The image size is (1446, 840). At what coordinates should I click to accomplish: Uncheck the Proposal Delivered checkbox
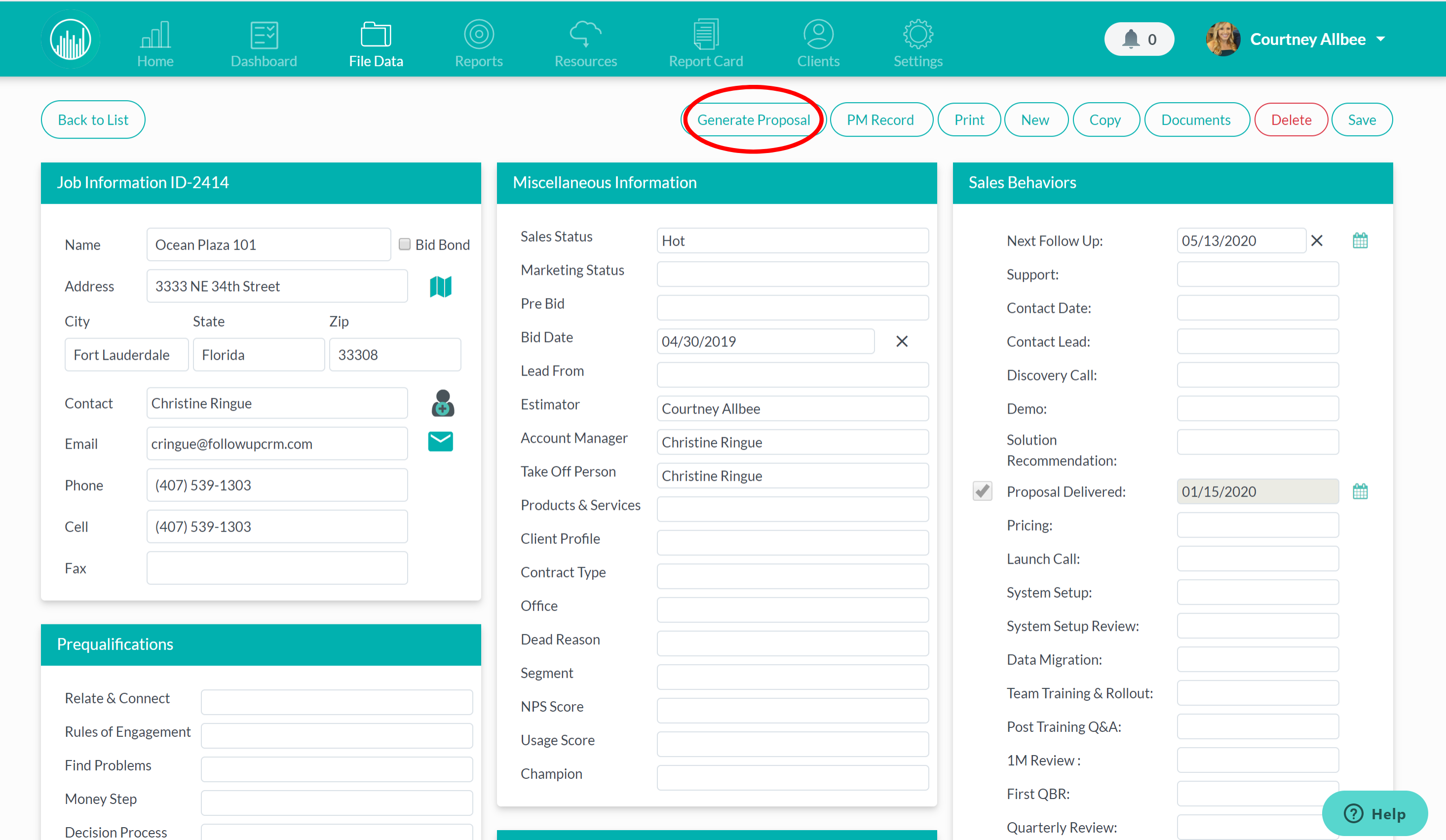[x=983, y=491]
